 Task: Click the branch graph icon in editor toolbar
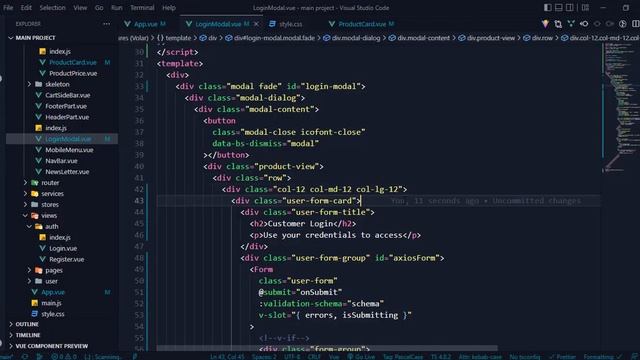coord(571,24)
